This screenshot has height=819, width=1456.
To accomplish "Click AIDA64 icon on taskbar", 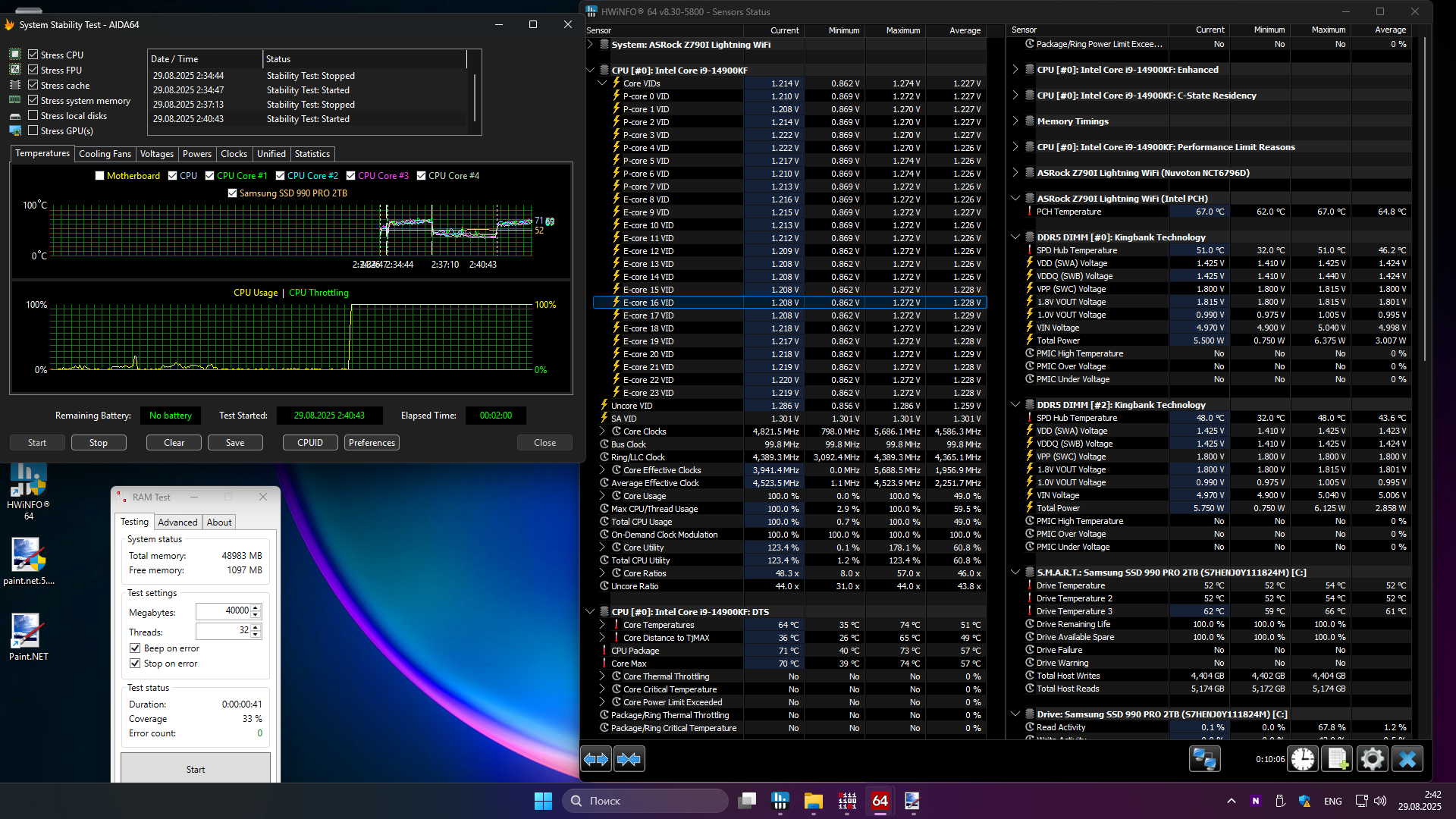I will tap(880, 801).
